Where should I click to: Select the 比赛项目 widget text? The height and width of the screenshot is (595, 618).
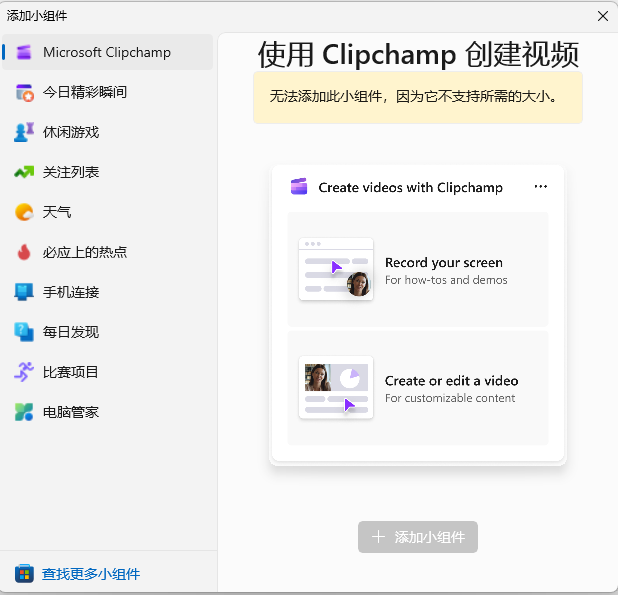coord(70,372)
